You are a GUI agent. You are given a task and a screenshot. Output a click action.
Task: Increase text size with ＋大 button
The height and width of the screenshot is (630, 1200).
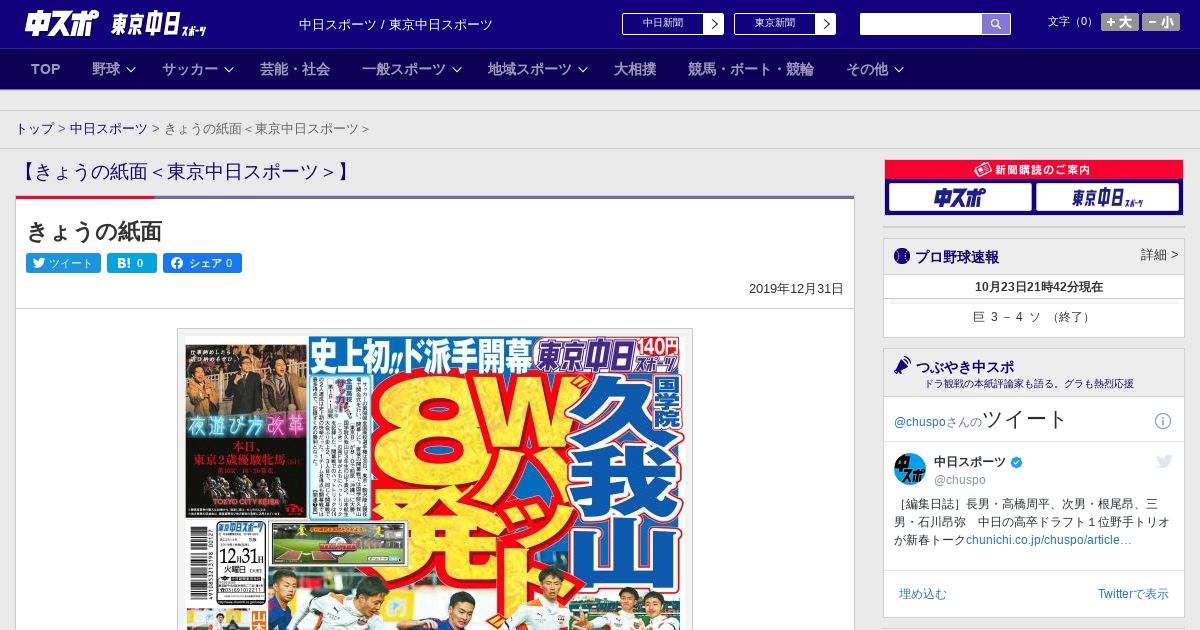(x=1120, y=22)
